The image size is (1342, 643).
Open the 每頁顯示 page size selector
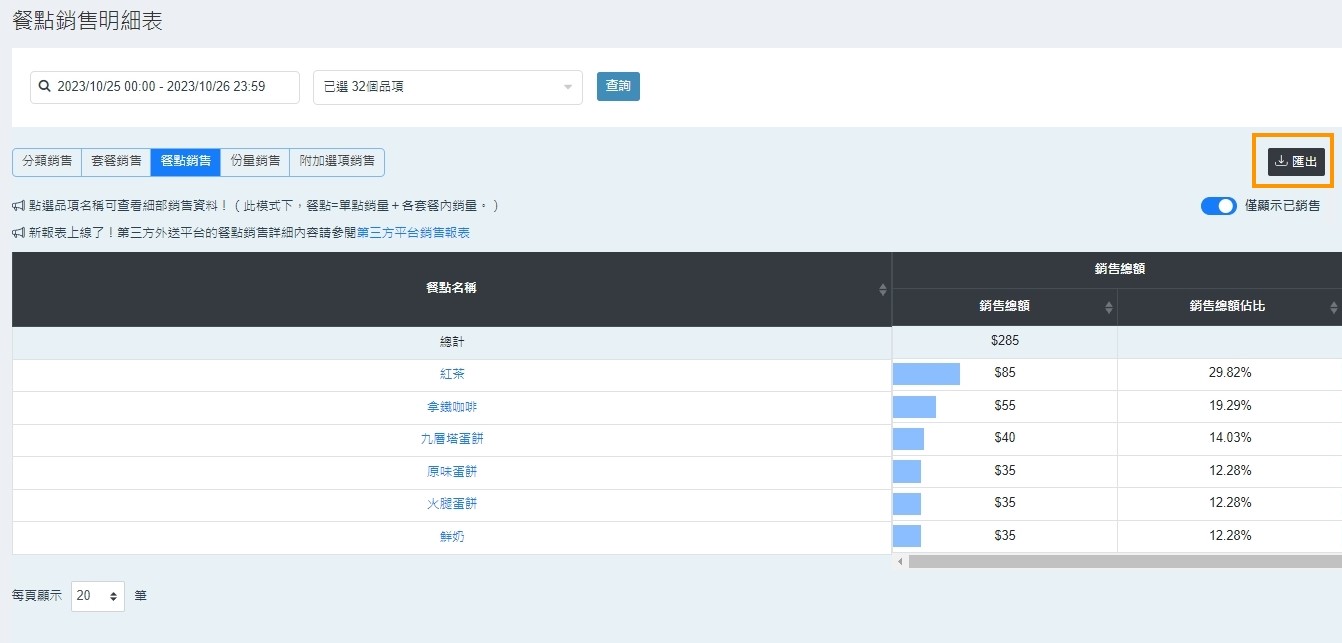click(x=98, y=596)
